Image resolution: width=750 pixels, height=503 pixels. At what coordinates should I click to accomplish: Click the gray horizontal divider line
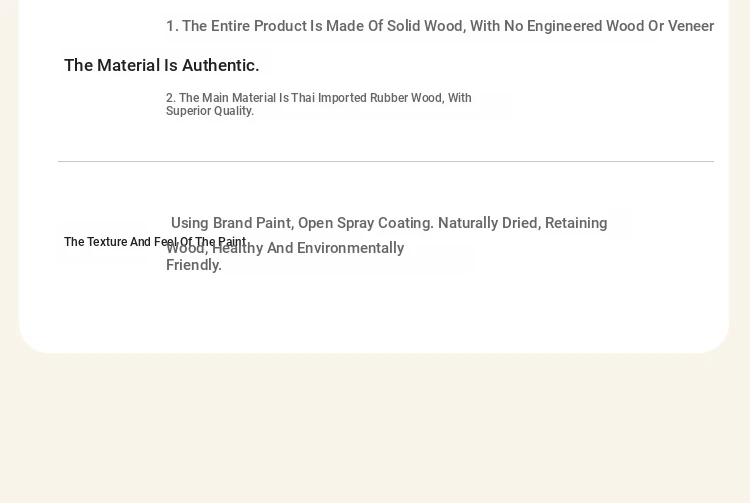386,162
